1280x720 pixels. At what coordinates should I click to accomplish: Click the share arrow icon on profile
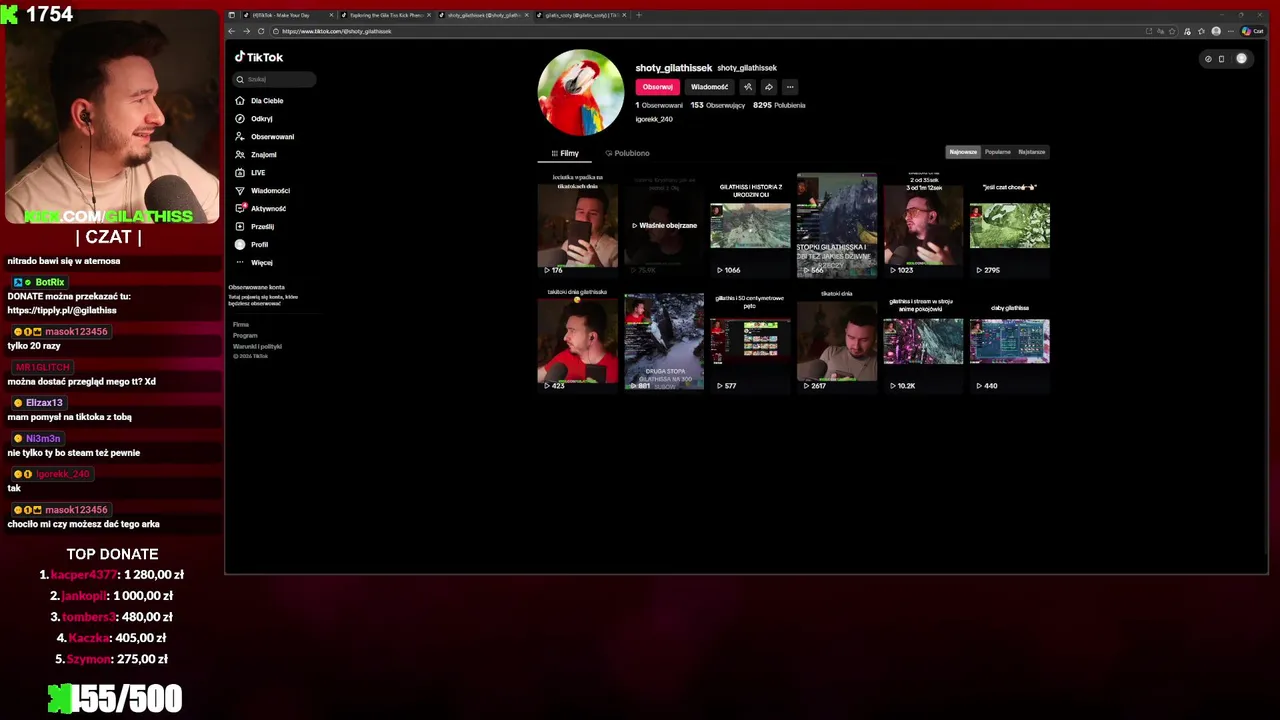tap(768, 87)
